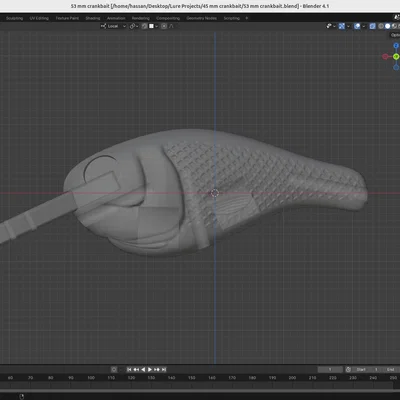Click the red X axis gizmo
Viewport: 400px width, 400px height.
(x=385, y=57)
